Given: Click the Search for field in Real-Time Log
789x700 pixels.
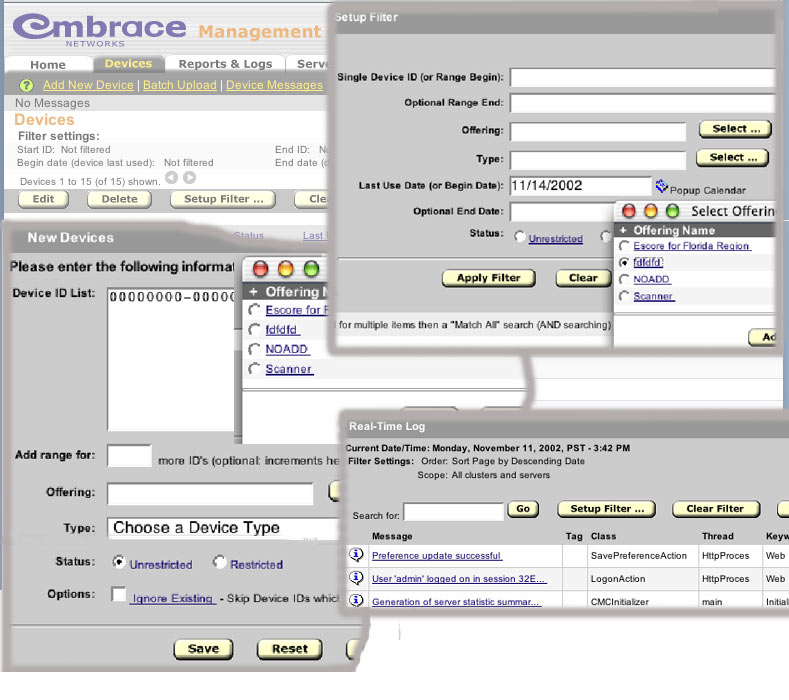Looking at the screenshot, I should [x=453, y=512].
